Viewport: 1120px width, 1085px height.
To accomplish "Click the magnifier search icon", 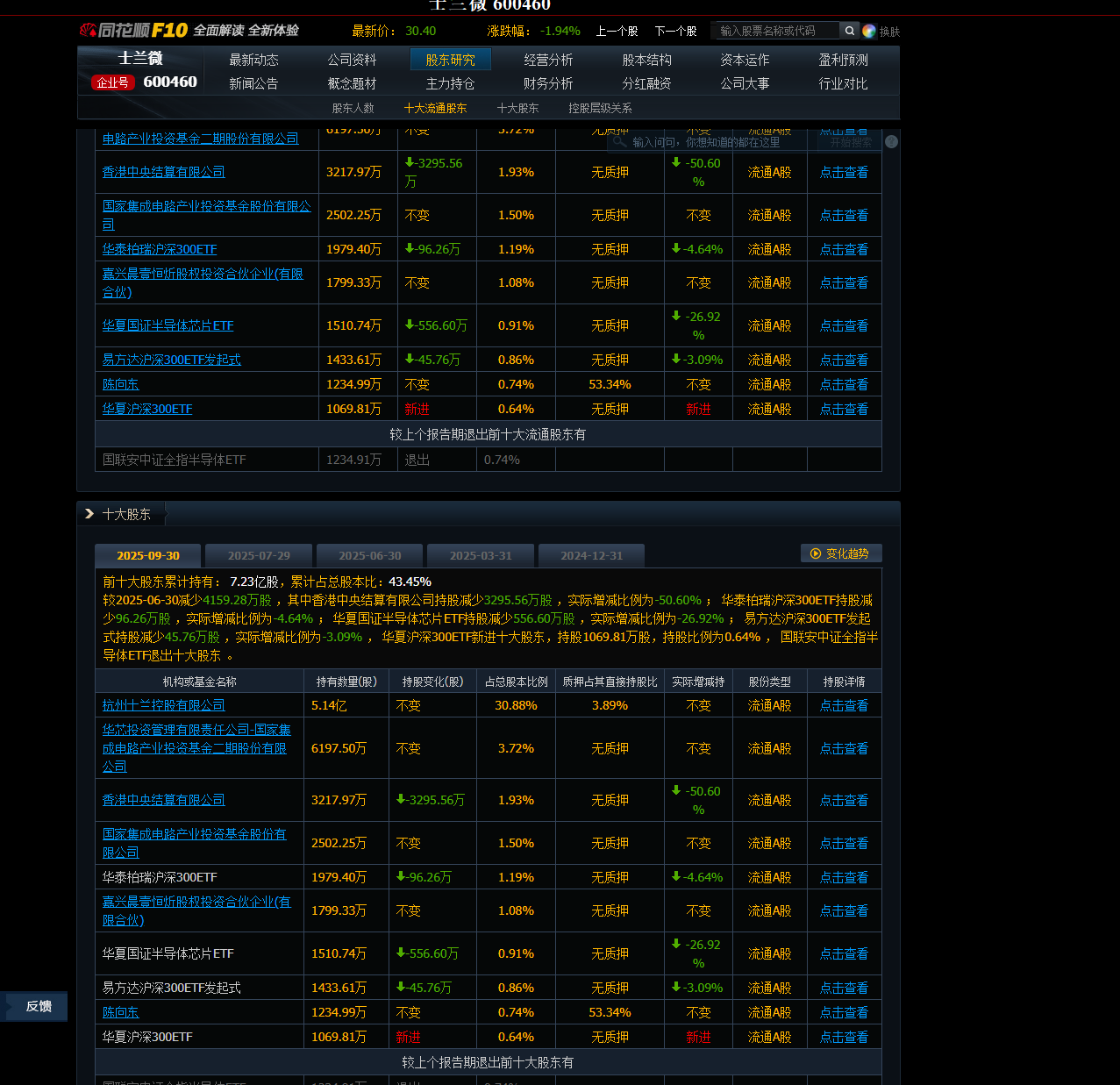I will [849, 31].
